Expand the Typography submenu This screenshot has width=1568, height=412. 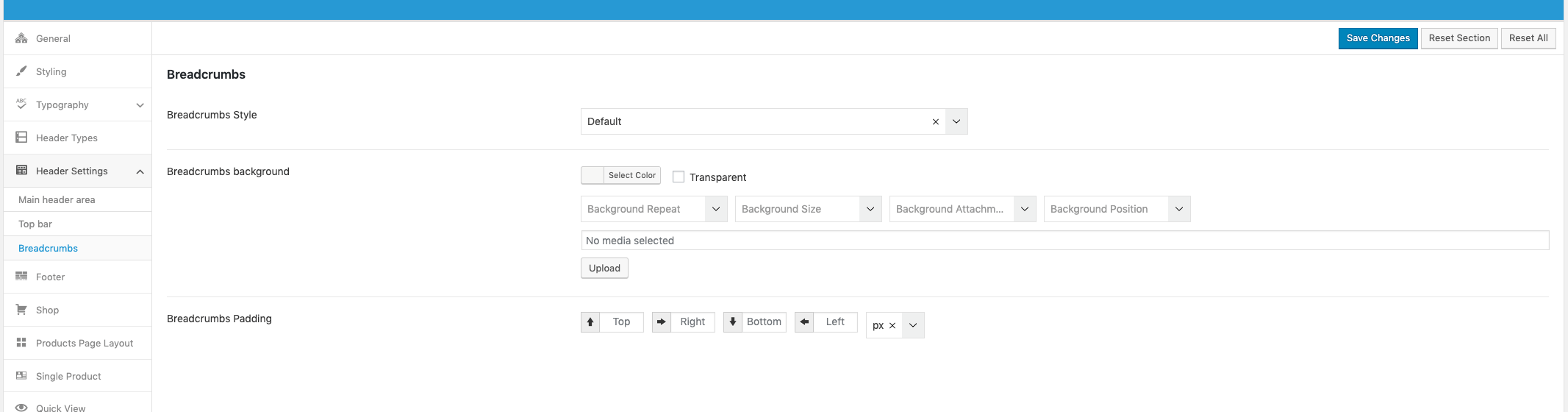140,105
